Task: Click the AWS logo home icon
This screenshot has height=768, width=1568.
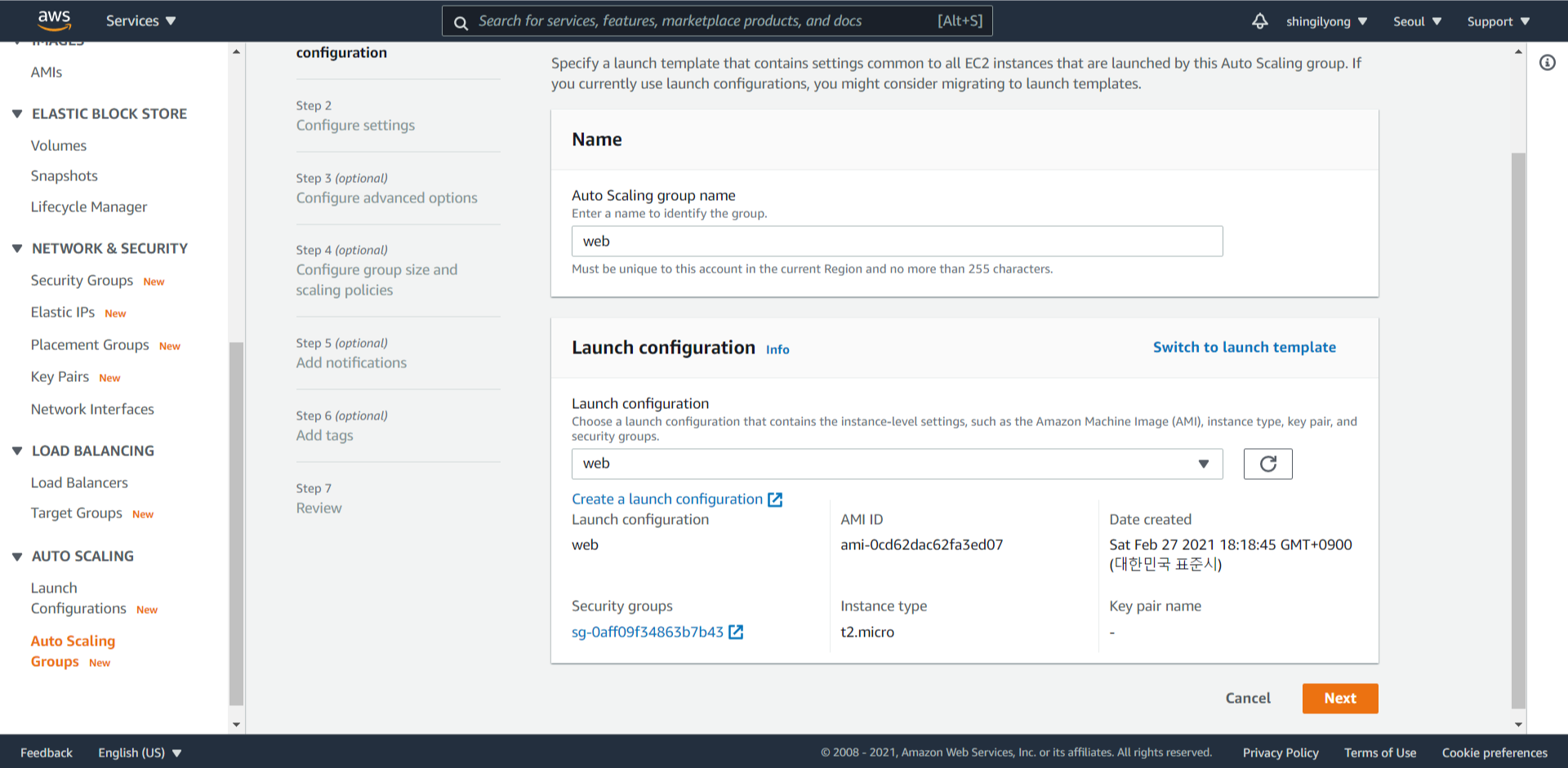Action: pos(54,20)
